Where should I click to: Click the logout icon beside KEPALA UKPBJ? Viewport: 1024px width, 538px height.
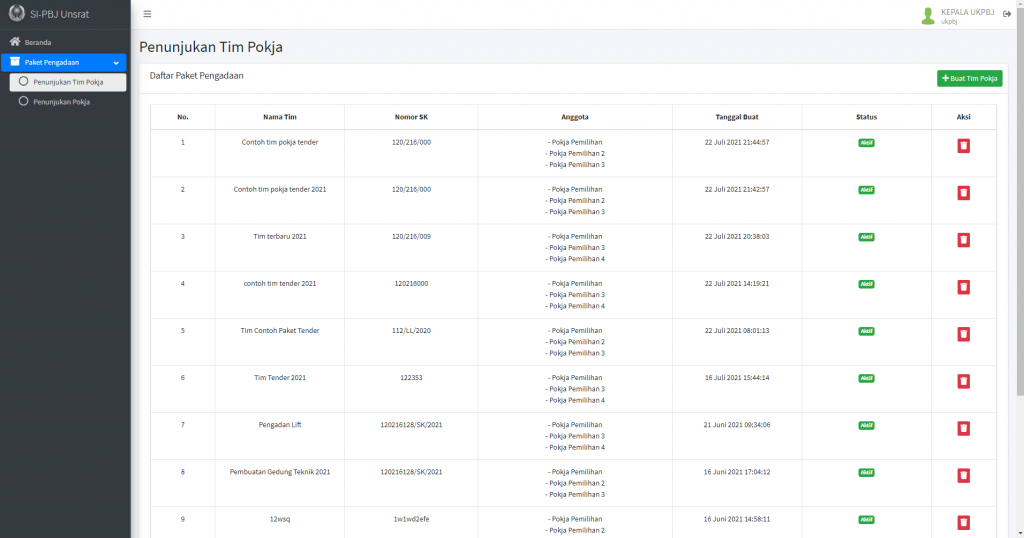(x=1007, y=14)
